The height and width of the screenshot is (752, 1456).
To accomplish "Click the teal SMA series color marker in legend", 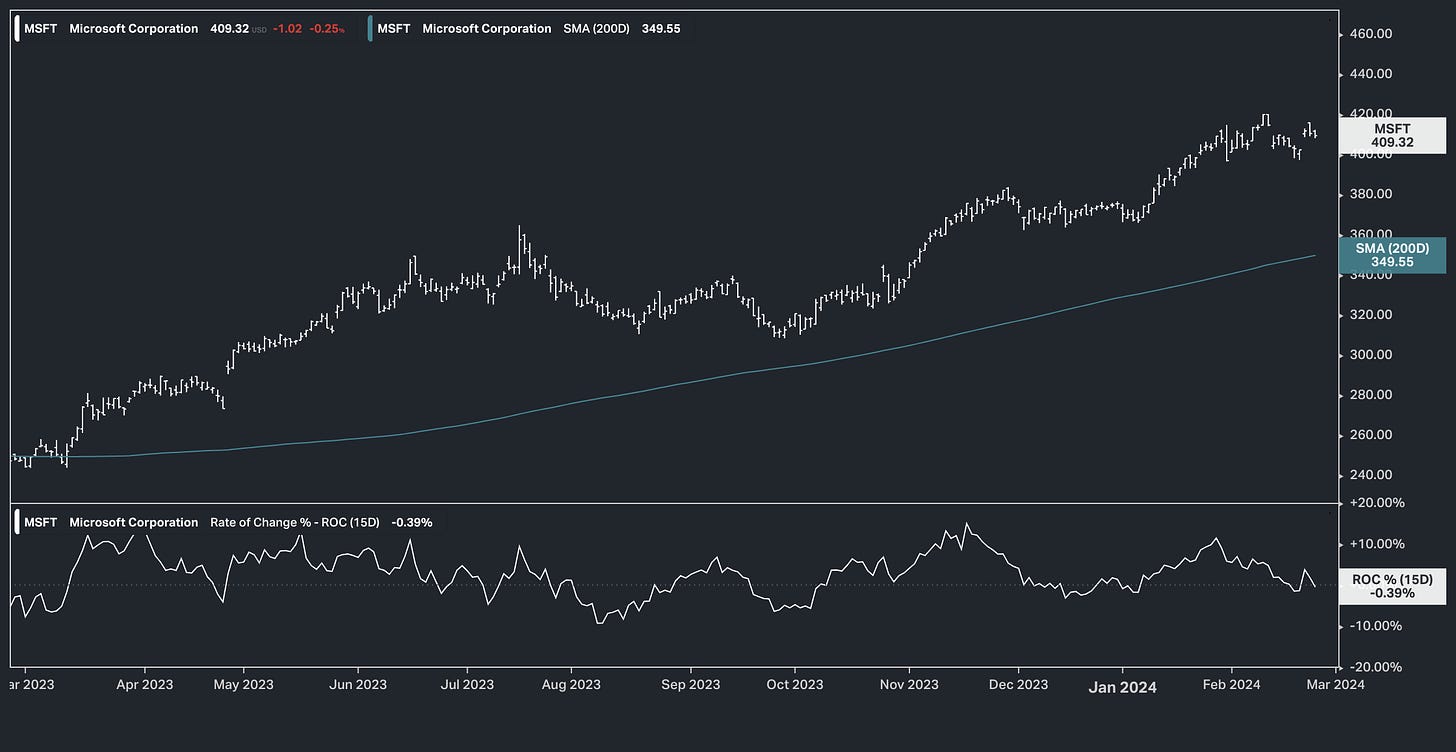I will tap(371, 28).
